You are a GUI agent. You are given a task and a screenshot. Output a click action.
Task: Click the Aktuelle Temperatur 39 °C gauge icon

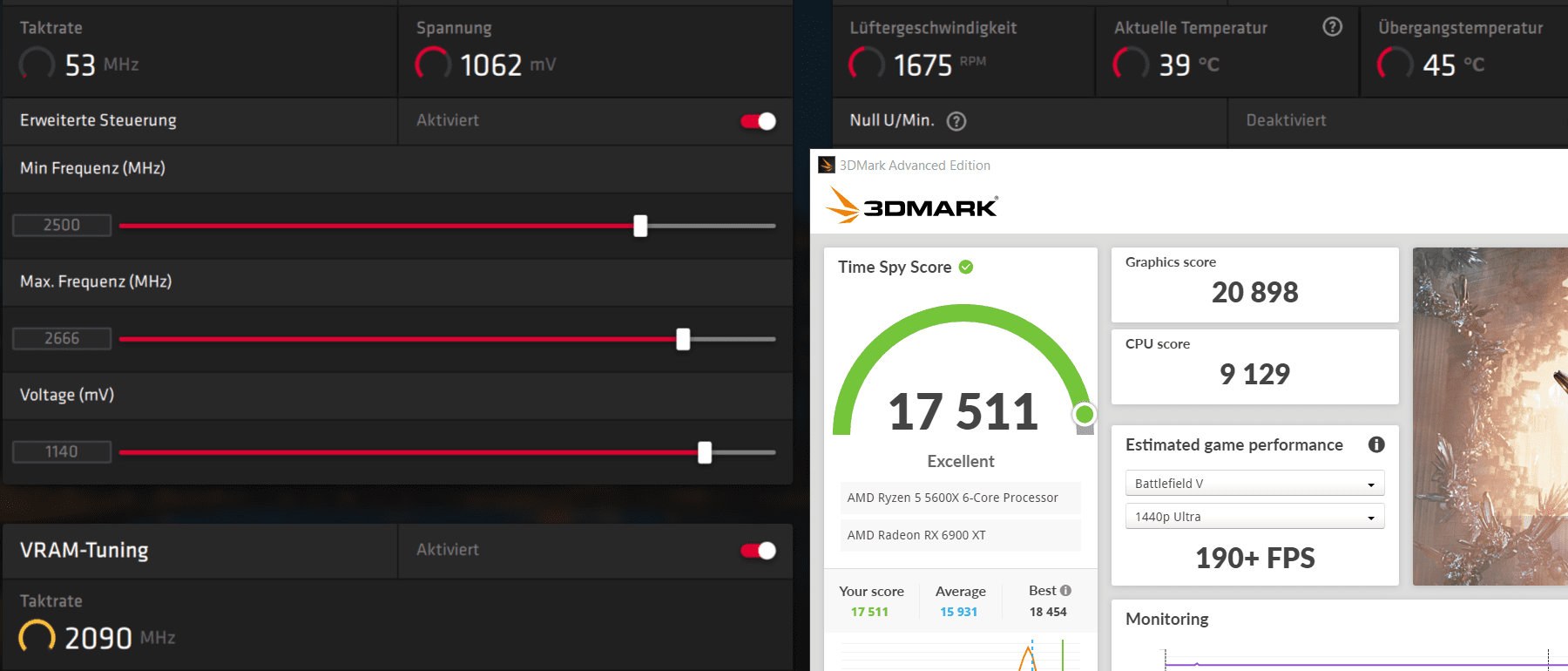pyautogui.click(x=1131, y=64)
